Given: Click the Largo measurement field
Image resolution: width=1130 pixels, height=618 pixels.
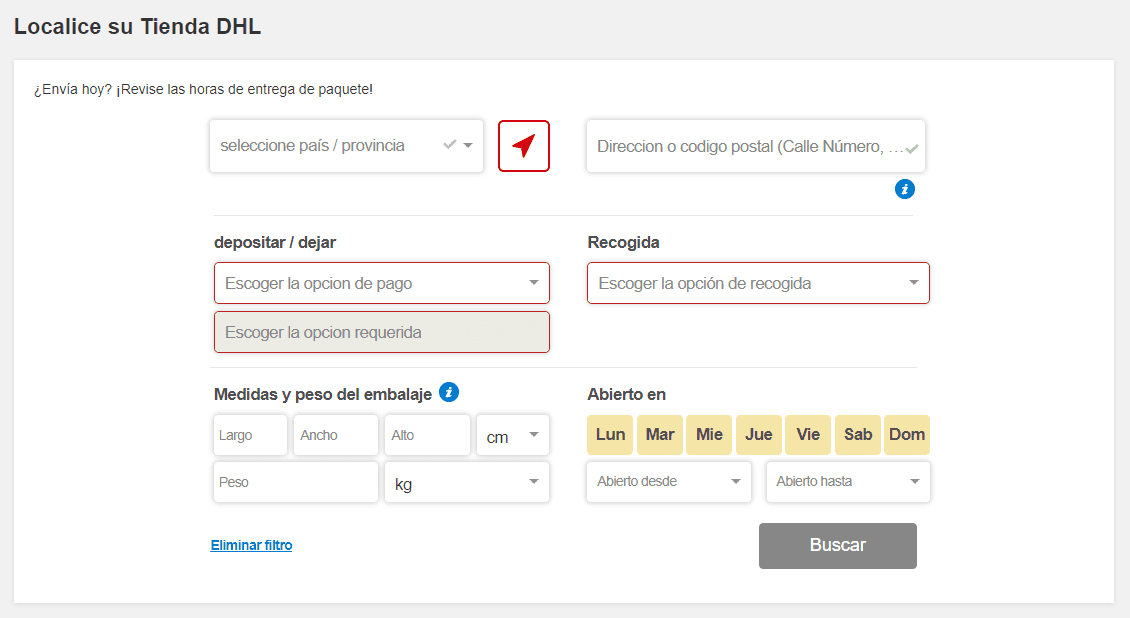Looking at the screenshot, I should tap(249, 434).
